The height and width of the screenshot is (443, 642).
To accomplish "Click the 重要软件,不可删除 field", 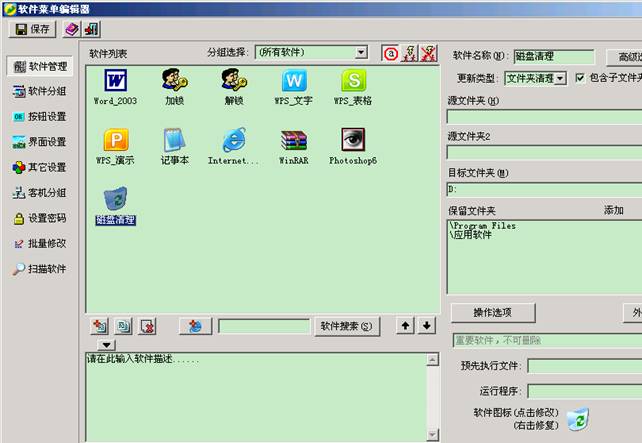I will 547,340.
